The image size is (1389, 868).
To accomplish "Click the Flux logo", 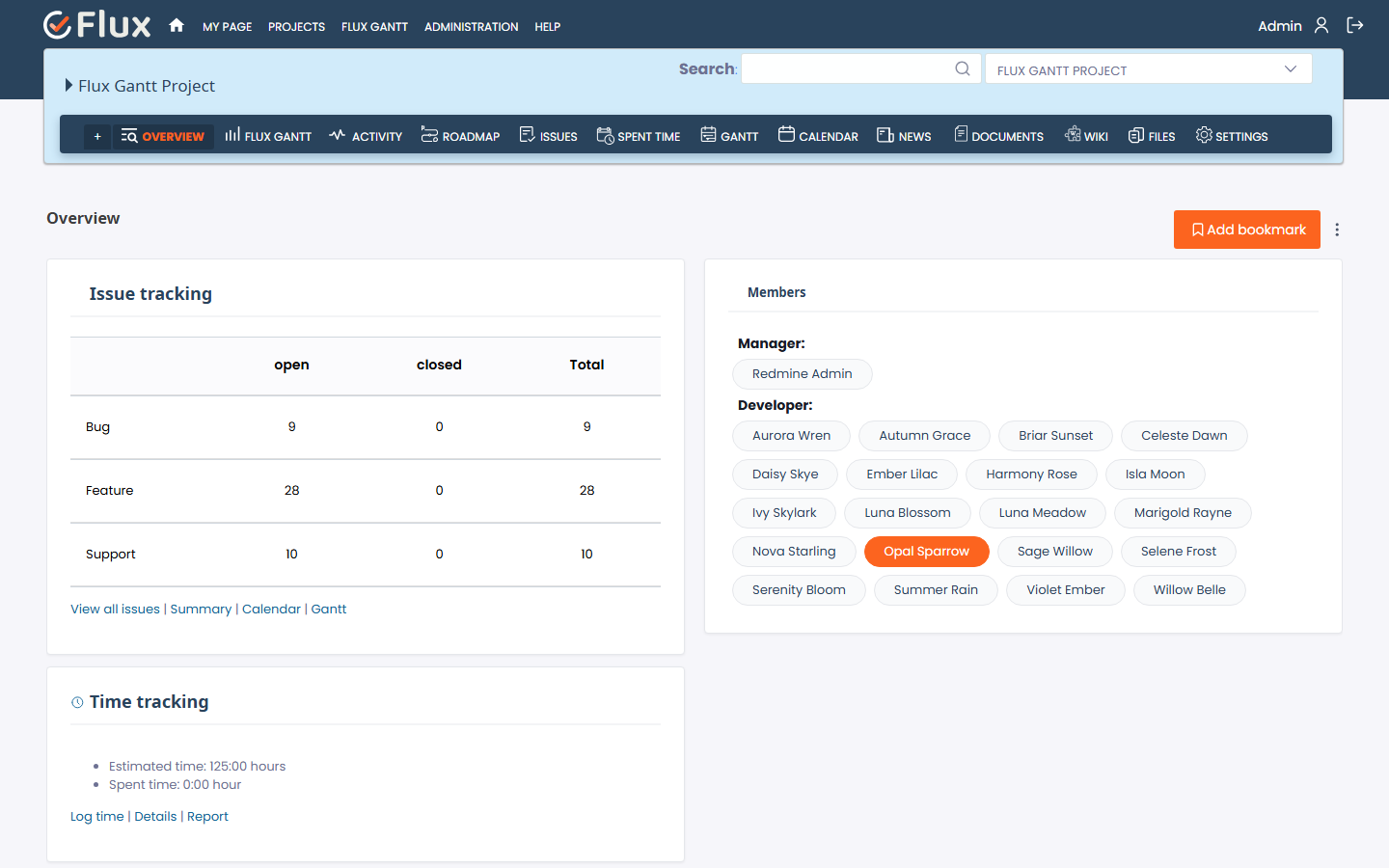I will coord(97,25).
